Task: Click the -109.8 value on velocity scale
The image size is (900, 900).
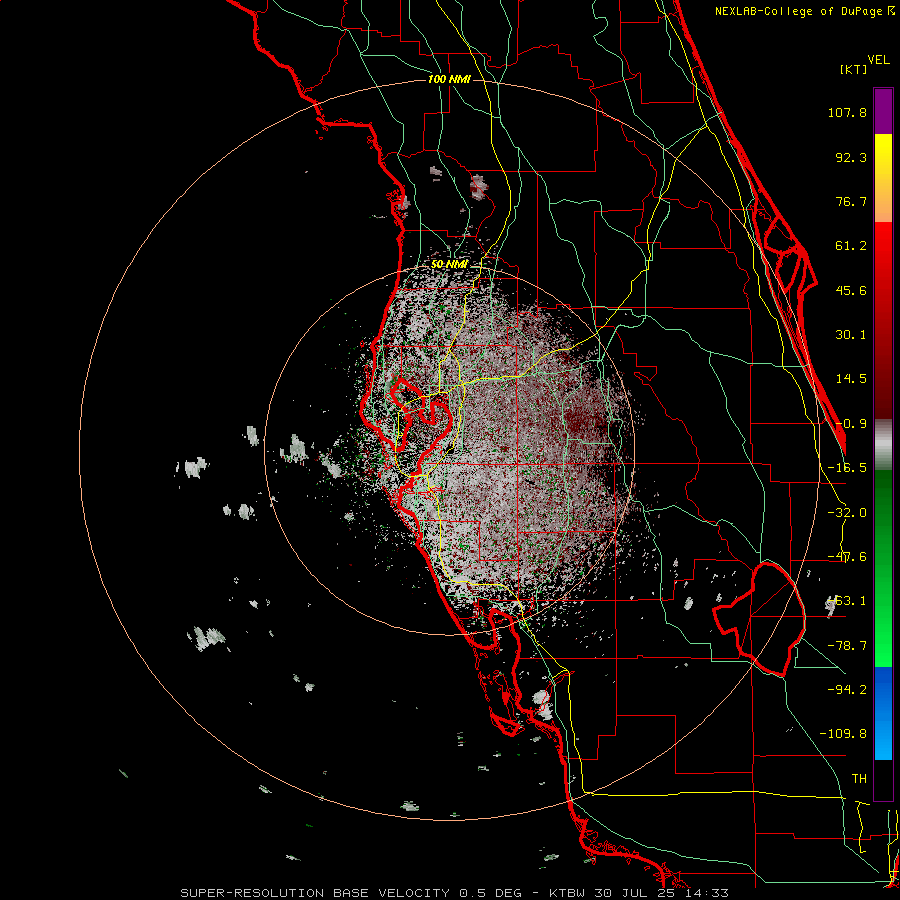Action: (x=843, y=734)
